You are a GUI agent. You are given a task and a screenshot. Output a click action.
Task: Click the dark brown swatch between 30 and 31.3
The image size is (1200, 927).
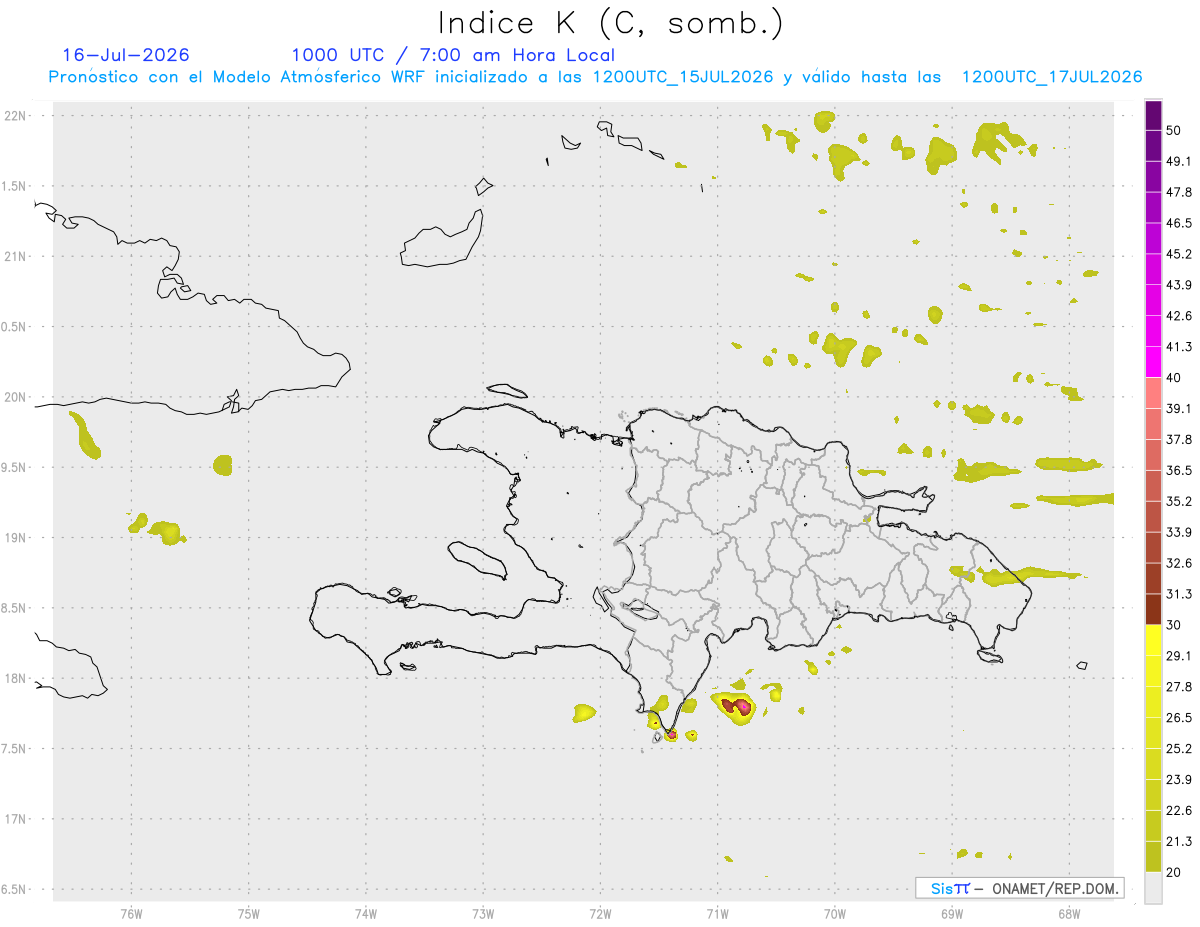coord(1154,609)
